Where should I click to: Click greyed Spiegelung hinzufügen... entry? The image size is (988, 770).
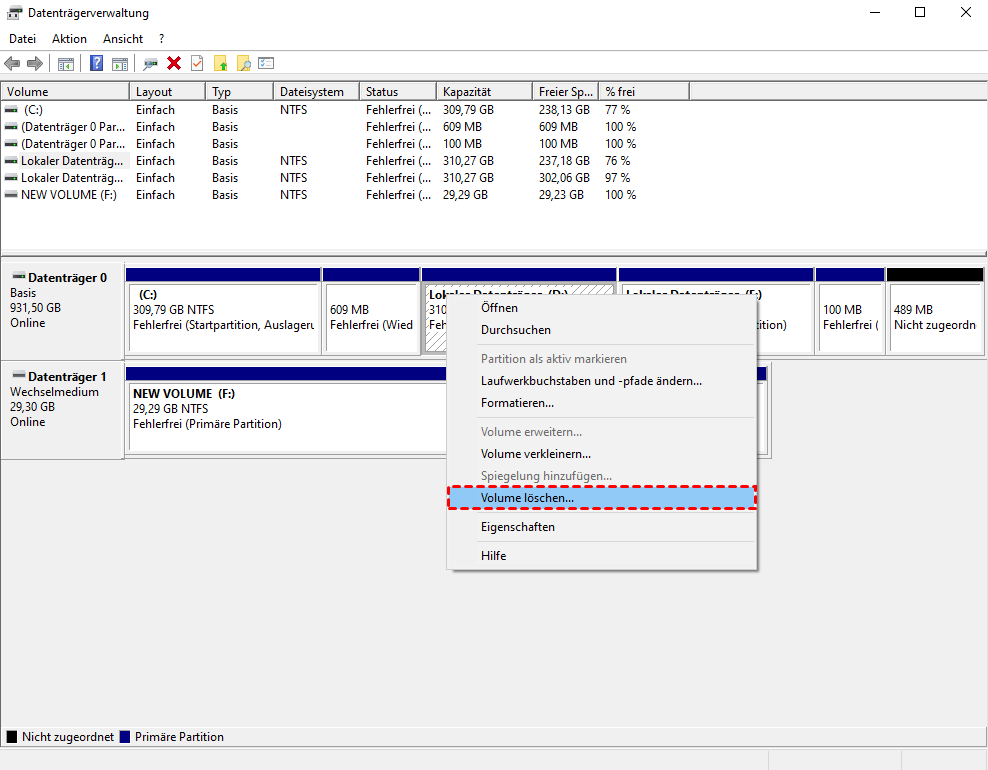click(x=602, y=476)
